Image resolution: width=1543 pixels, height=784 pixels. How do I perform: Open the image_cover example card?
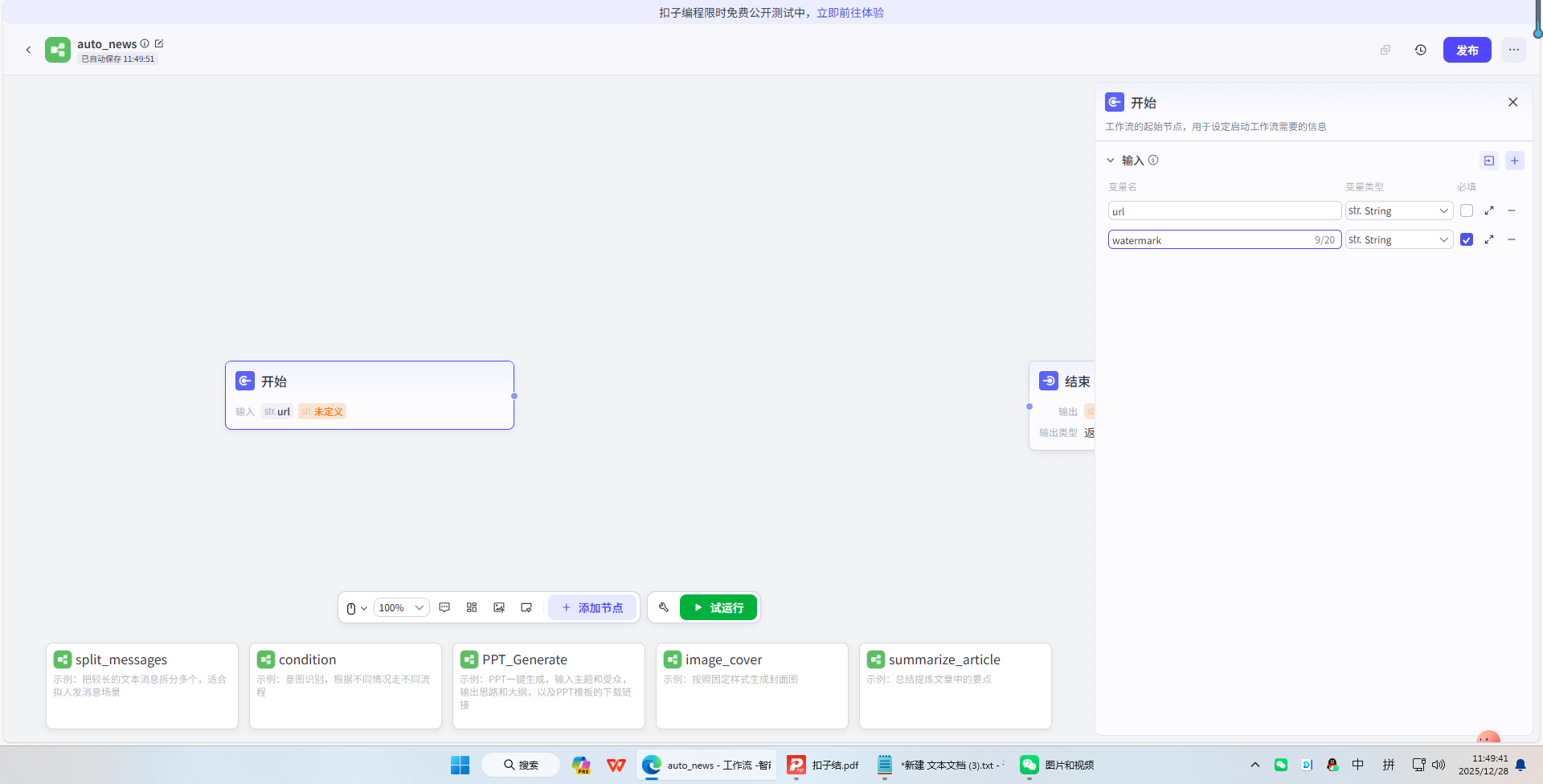pyautogui.click(x=752, y=686)
